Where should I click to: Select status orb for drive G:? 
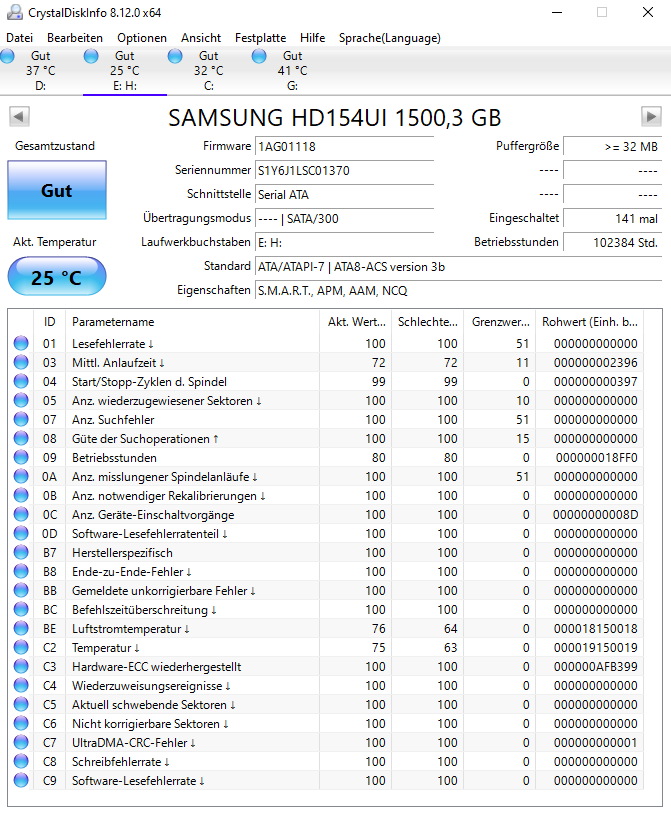pos(259,56)
